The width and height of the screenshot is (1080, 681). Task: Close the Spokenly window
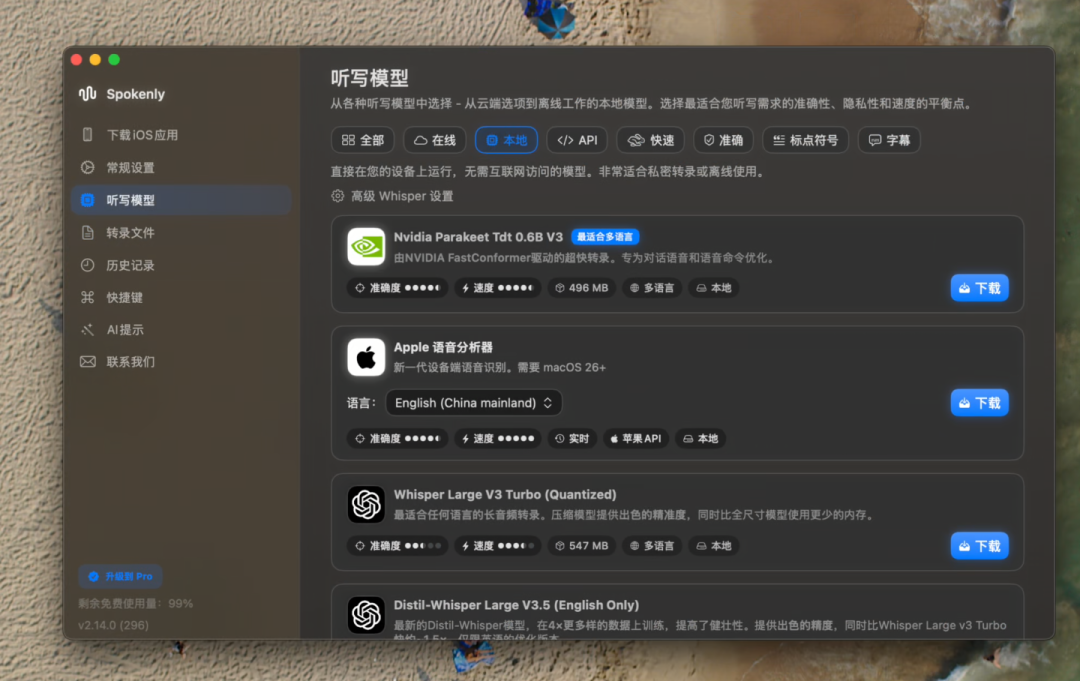click(76, 60)
